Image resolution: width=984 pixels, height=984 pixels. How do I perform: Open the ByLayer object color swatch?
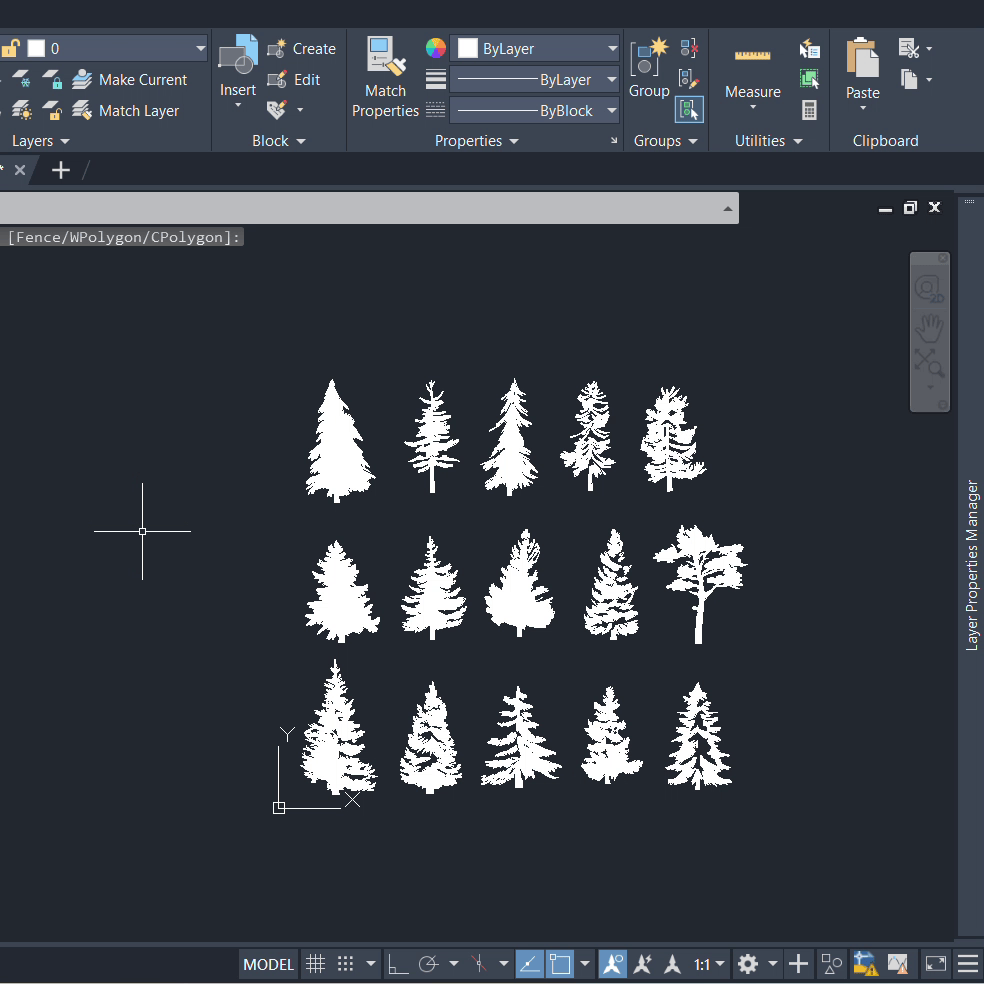[468, 48]
